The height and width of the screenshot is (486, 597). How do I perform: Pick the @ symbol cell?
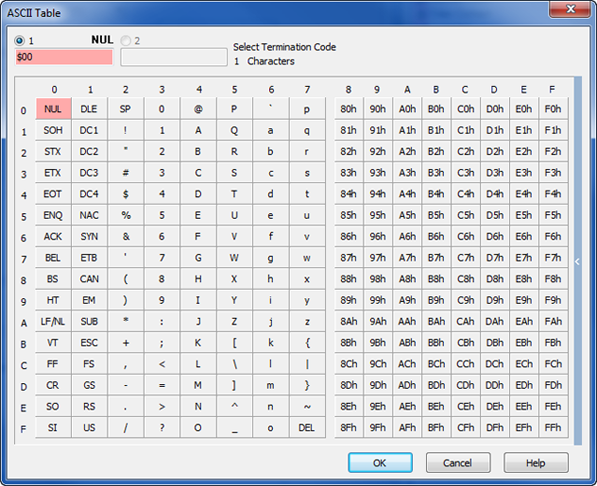pos(198,109)
